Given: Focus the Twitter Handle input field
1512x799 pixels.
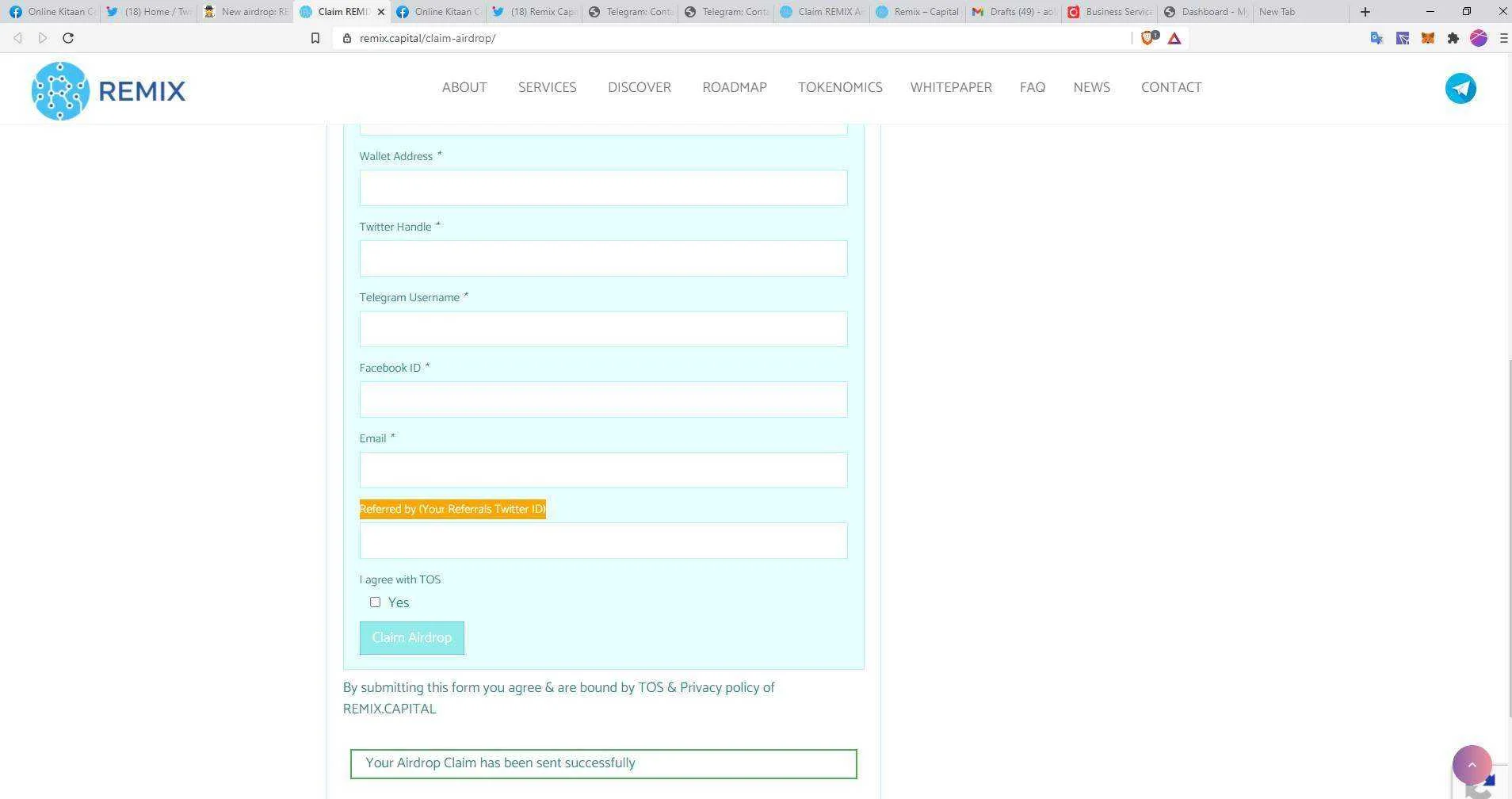Looking at the screenshot, I should tap(603, 258).
